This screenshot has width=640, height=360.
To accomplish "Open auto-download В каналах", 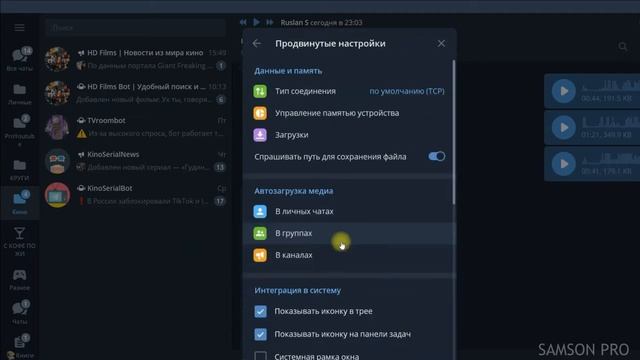I will (349, 255).
